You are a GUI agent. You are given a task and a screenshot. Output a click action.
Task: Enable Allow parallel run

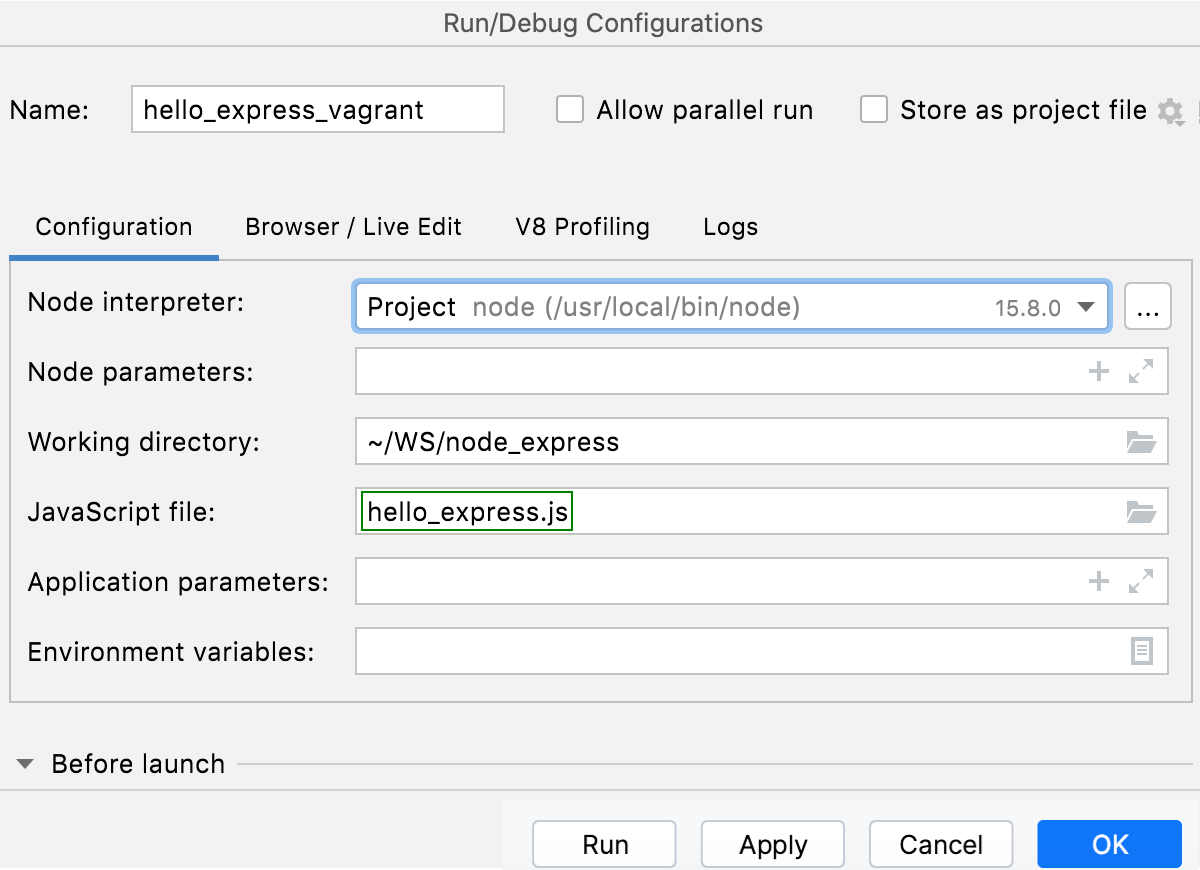point(569,110)
